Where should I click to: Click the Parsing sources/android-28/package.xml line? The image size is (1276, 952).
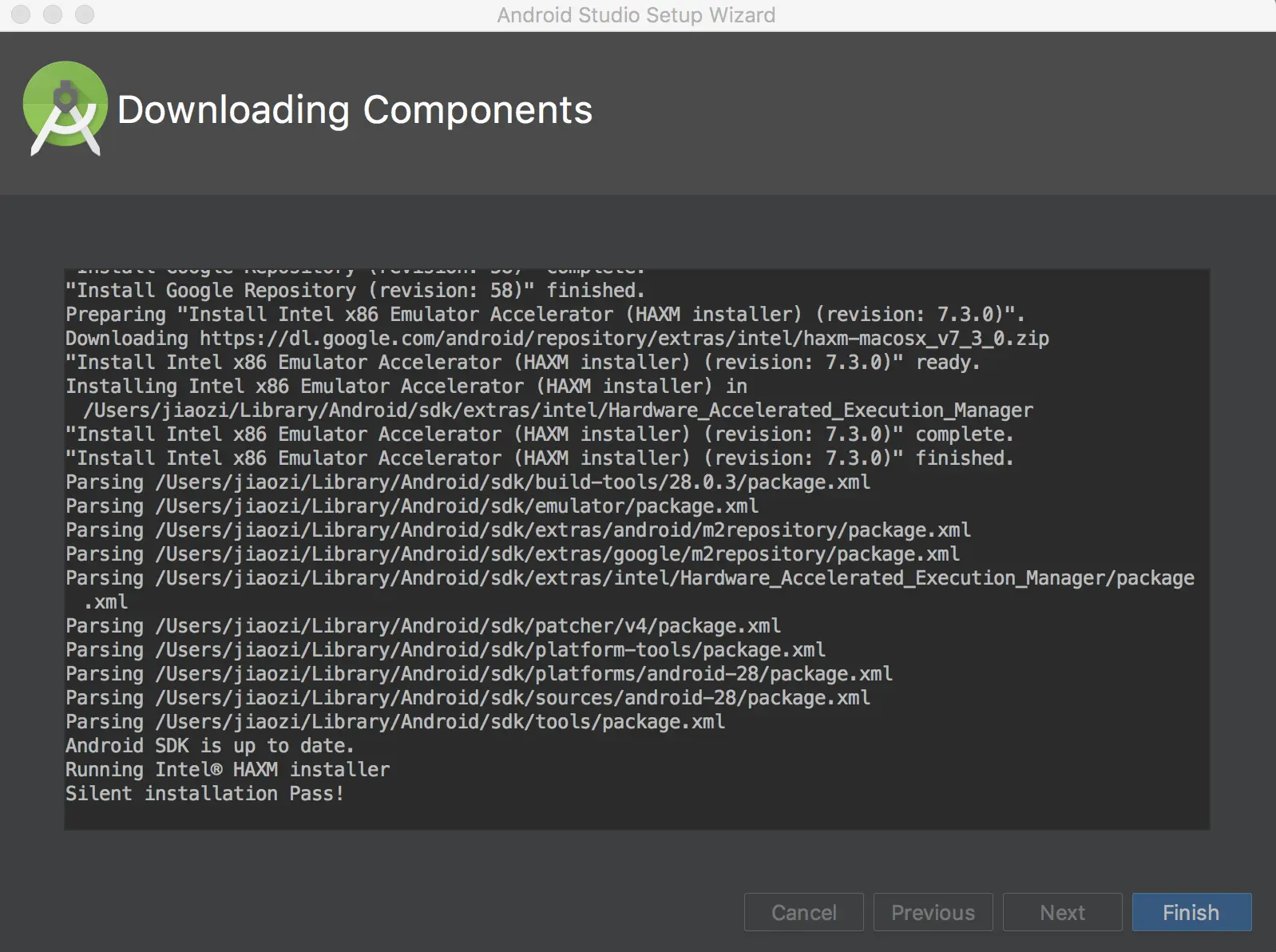(468, 697)
